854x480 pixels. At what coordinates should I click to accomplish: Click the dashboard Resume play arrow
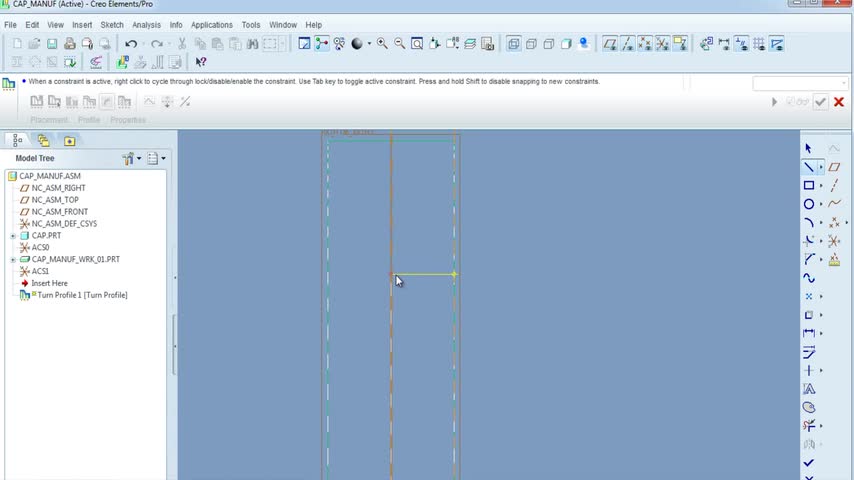(774, 102)
